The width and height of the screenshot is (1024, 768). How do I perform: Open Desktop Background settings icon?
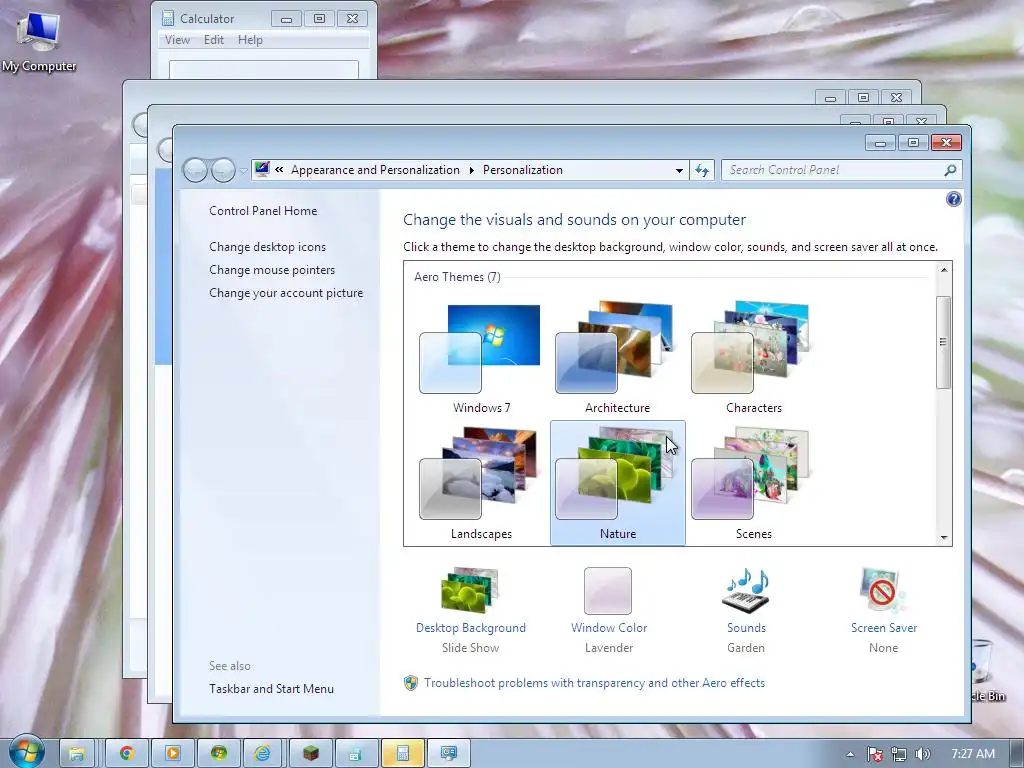(470, 590)
